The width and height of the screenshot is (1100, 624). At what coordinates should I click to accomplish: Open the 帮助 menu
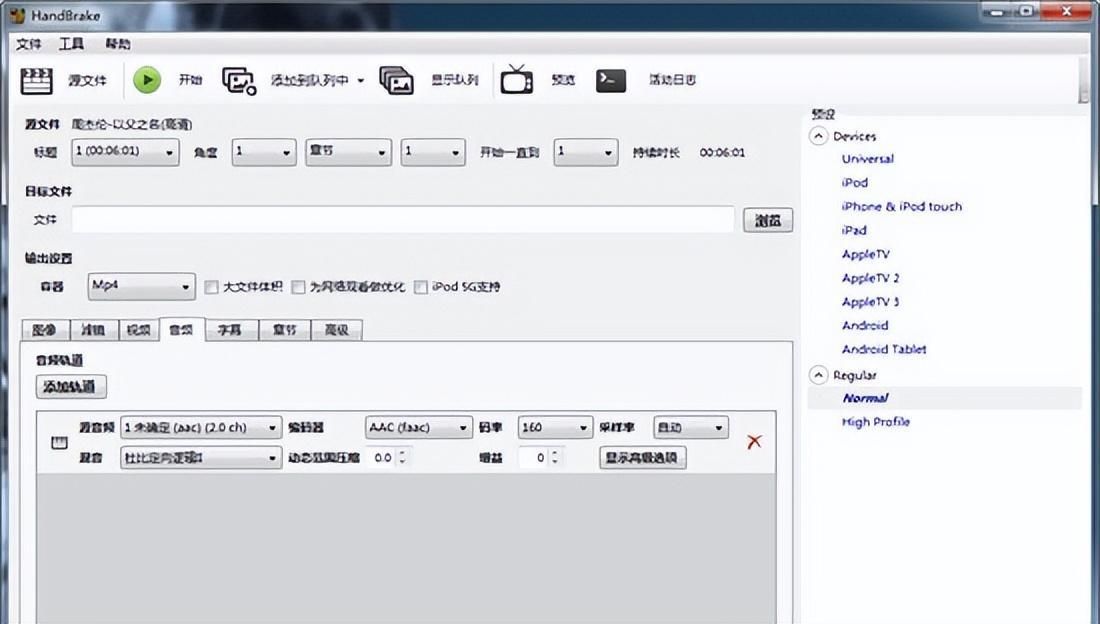118,44
